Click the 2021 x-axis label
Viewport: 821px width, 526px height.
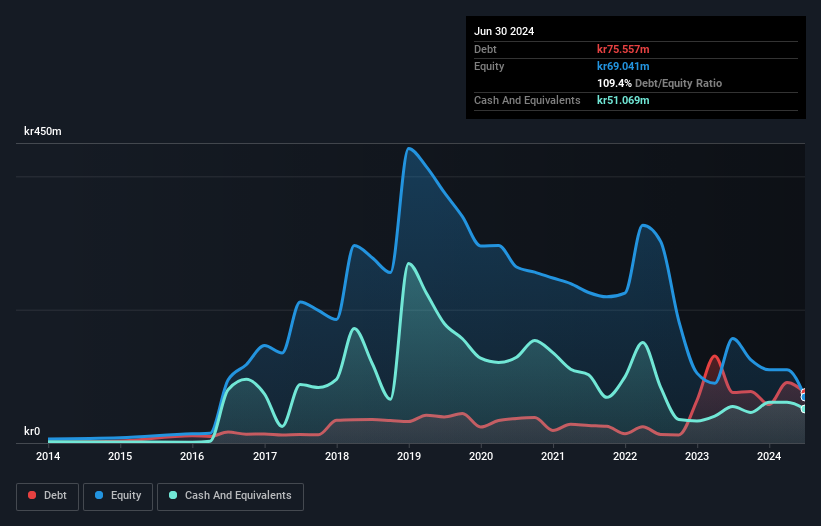[553, 456]
